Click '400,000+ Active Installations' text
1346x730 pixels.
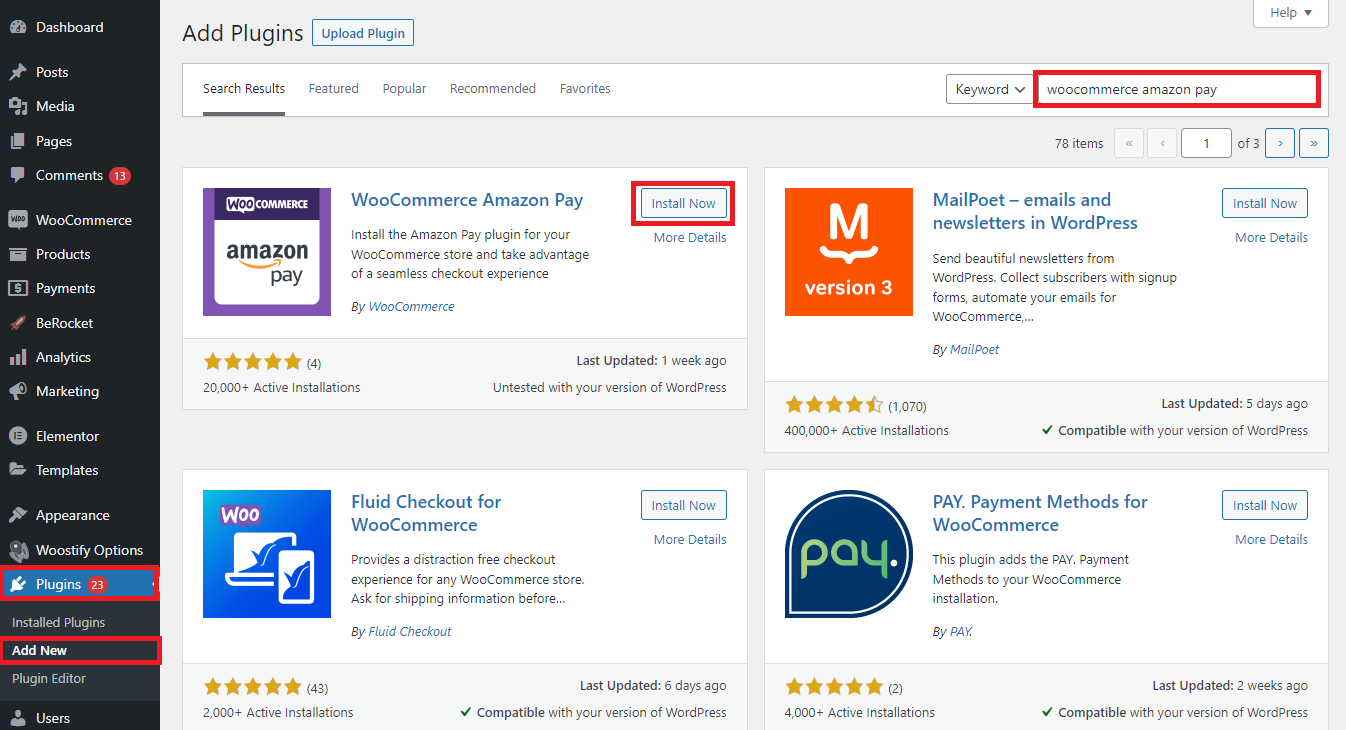[x=867, y=431]
